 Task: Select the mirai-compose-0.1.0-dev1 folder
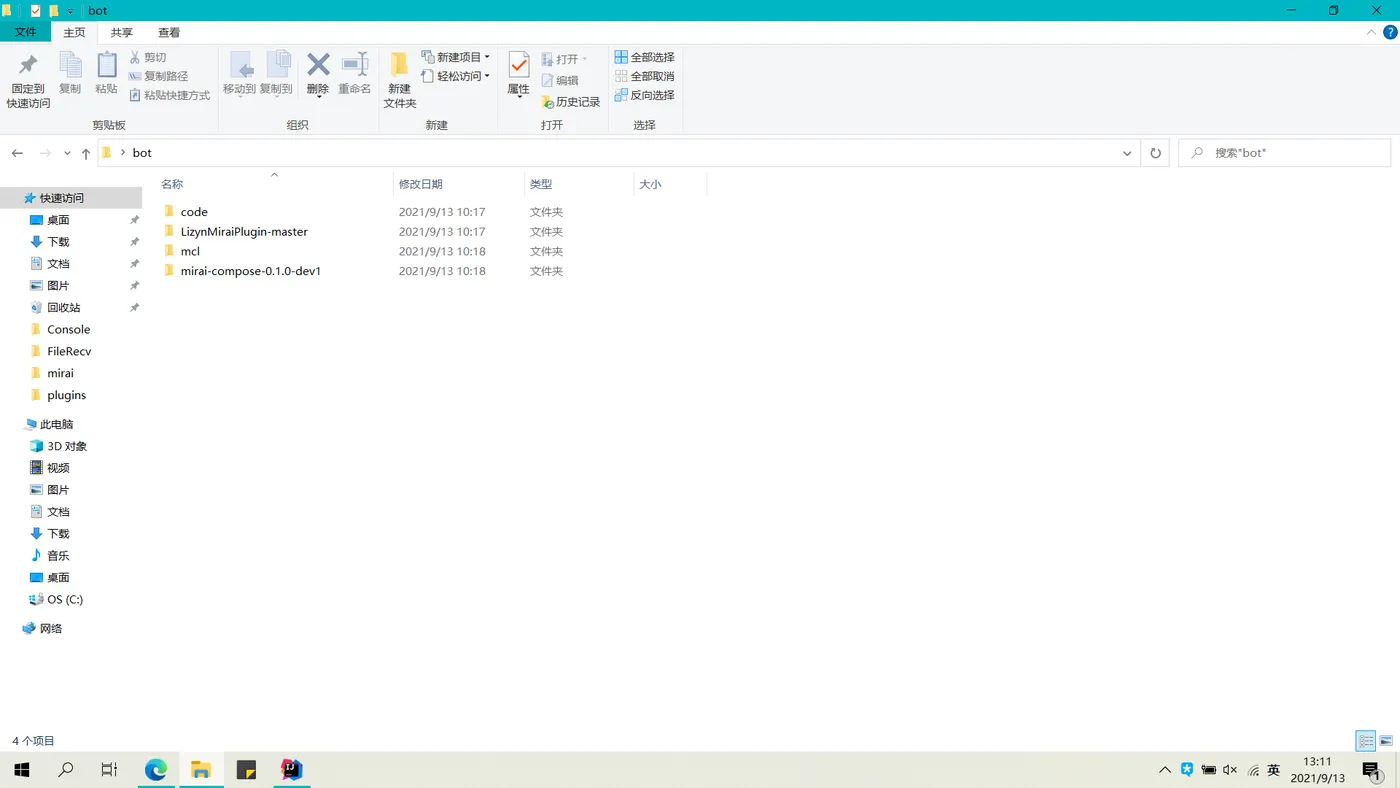tap(250, 271)
